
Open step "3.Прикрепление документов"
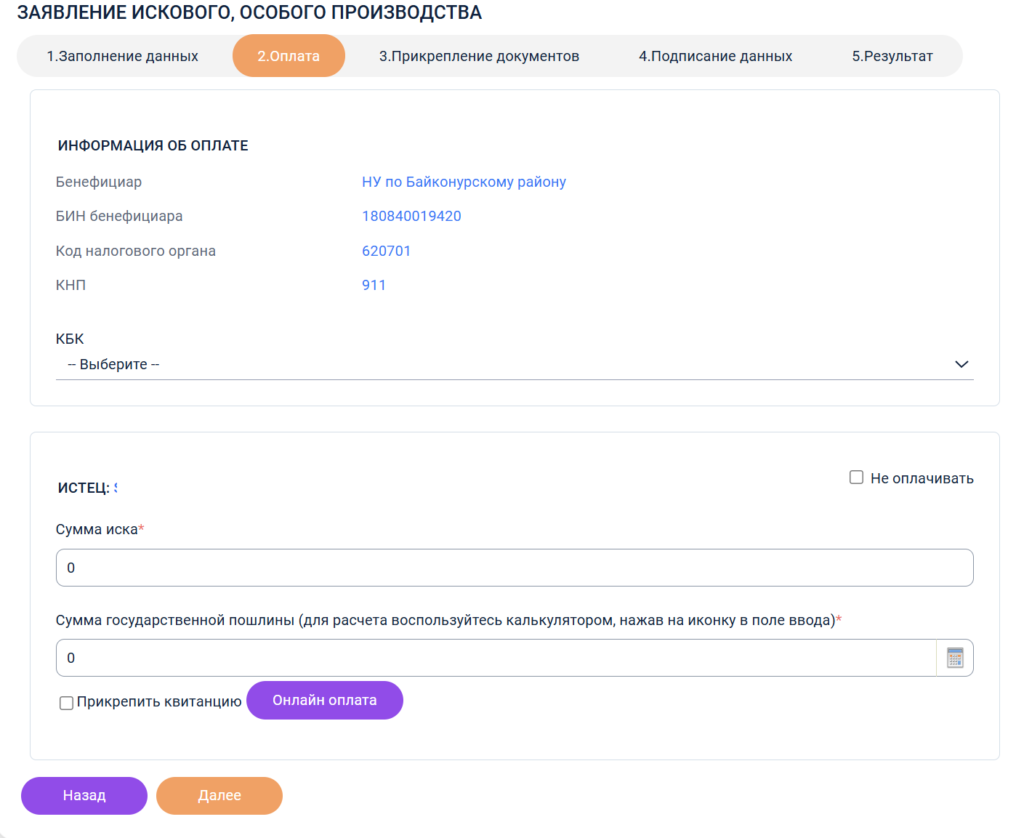(479, 56)
